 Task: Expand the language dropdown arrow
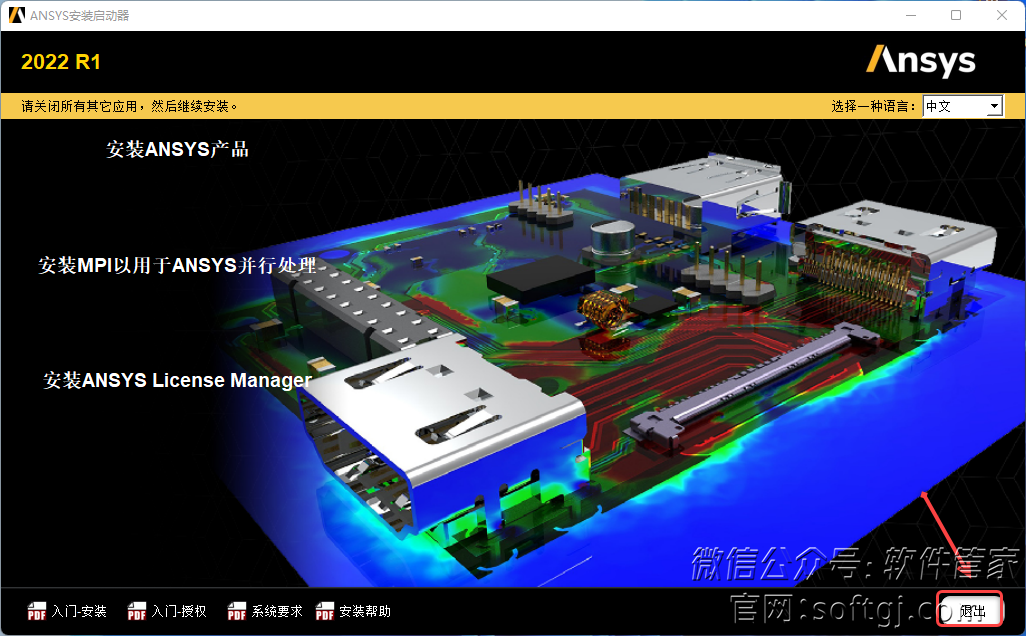994,106
